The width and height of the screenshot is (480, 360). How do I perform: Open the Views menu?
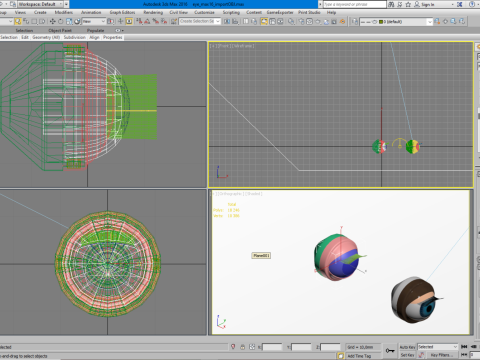click(x=20, y=12)
